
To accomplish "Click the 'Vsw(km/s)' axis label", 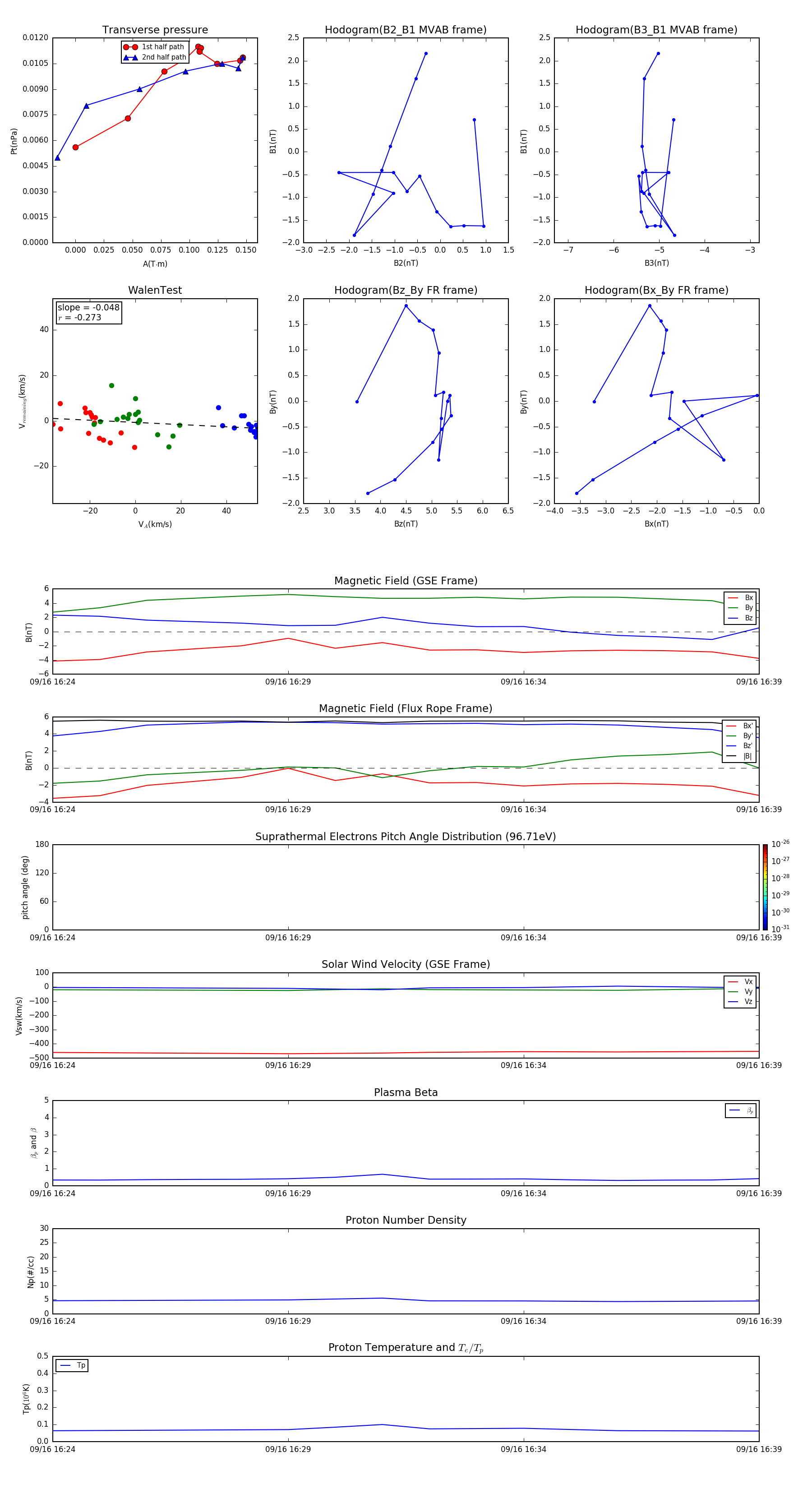I will 19,1016.
